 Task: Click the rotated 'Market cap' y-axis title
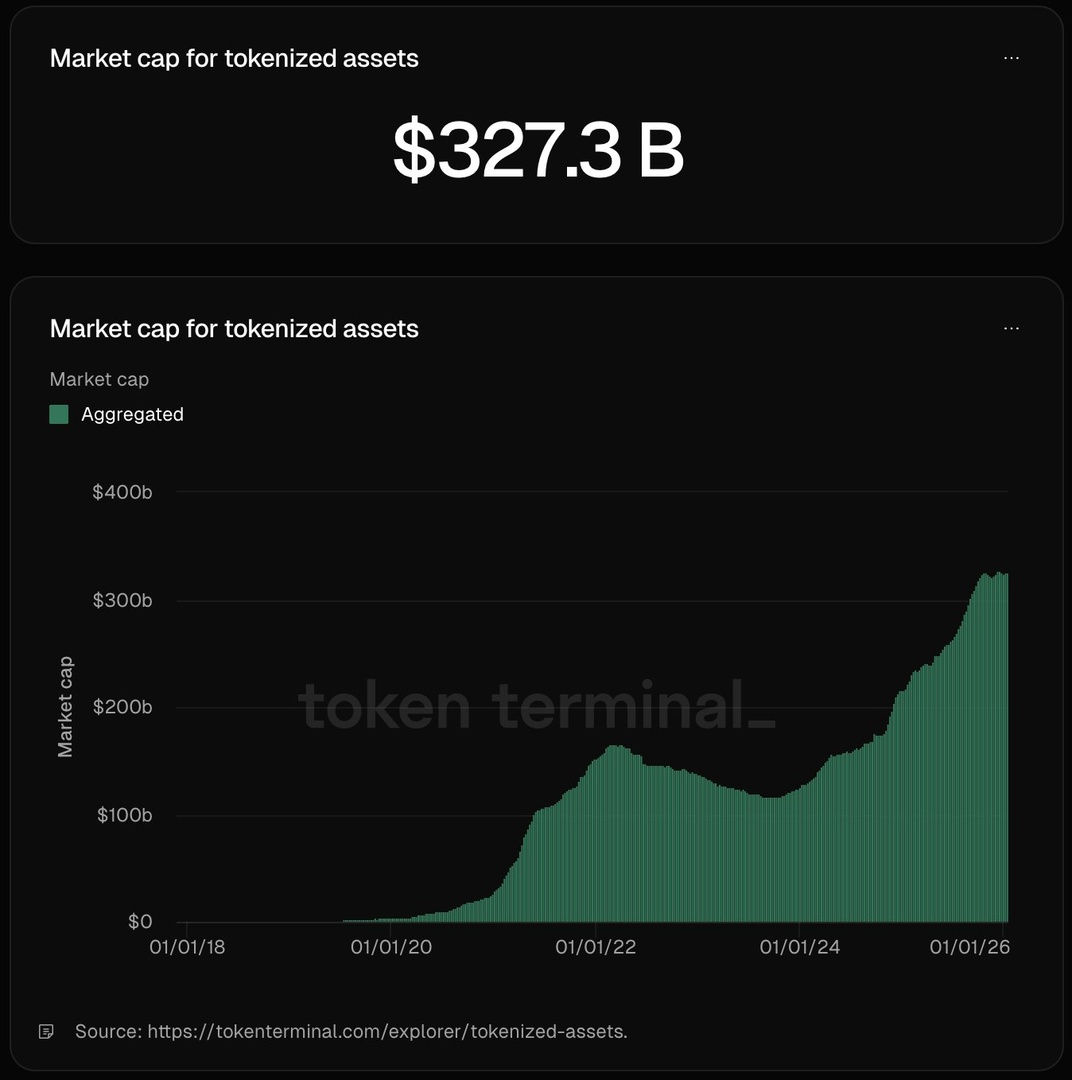[65, 706]
